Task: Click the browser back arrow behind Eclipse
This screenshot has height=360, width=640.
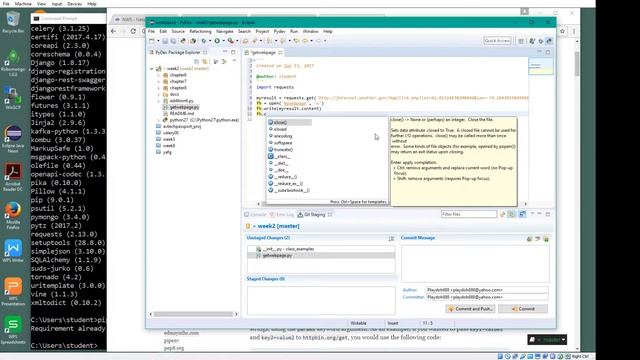Action: (113, 31)
